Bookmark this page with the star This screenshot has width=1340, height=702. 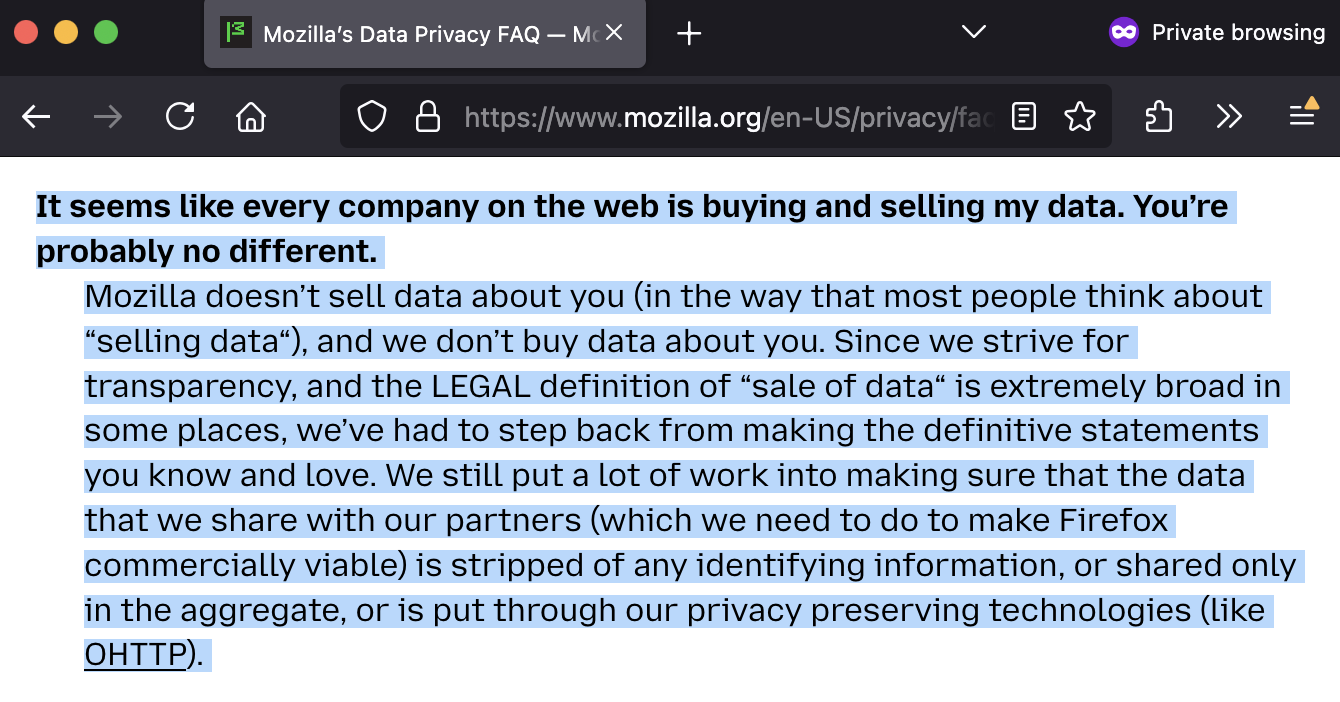click(x=1080, y=117)
